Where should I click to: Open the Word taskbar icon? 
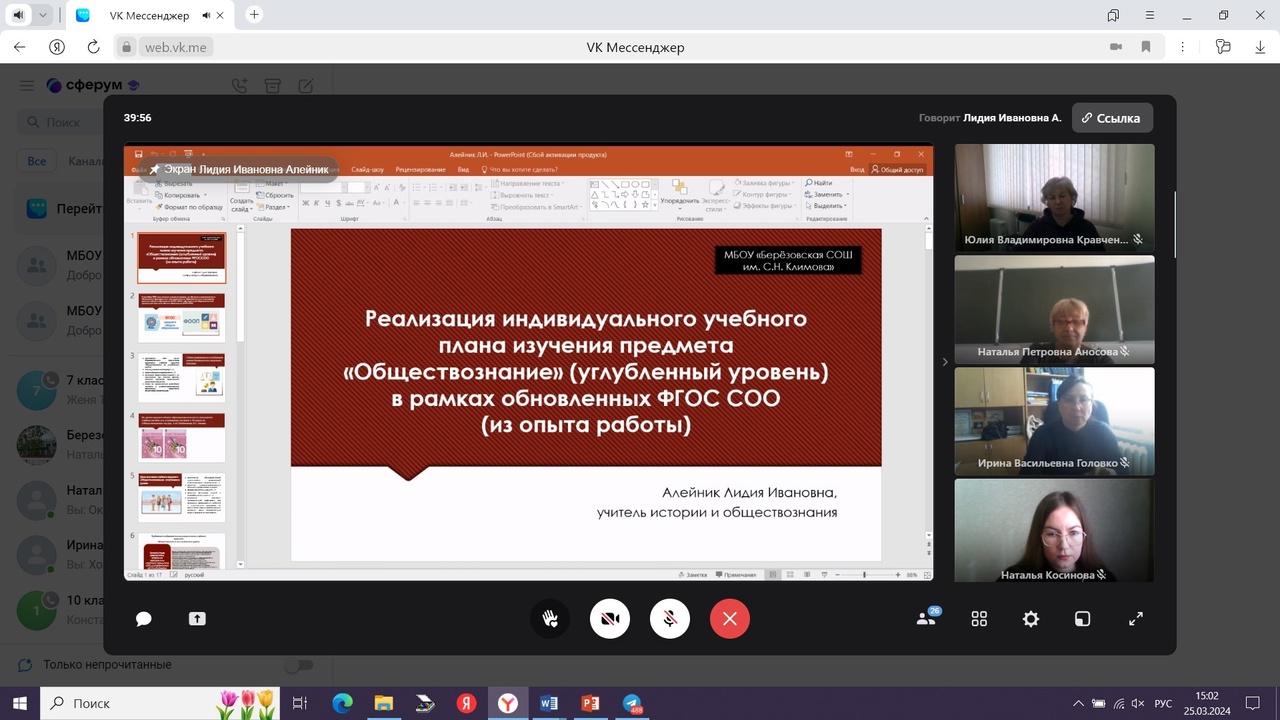pos(548,703)
